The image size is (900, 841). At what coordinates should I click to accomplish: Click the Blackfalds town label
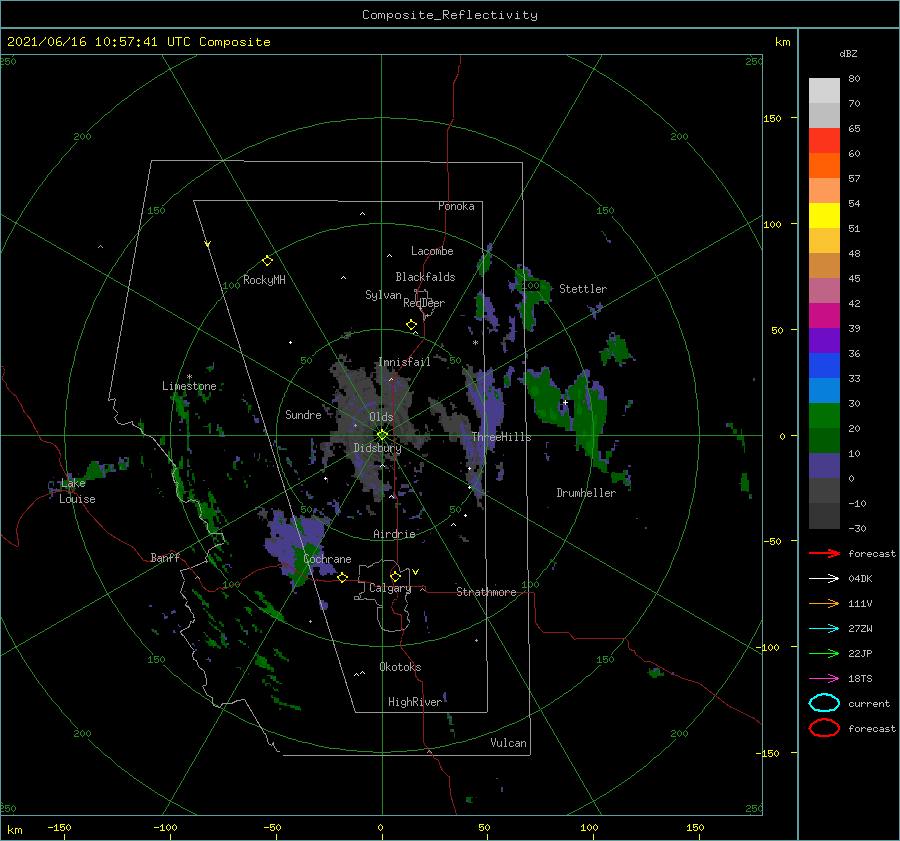point(425,277)
